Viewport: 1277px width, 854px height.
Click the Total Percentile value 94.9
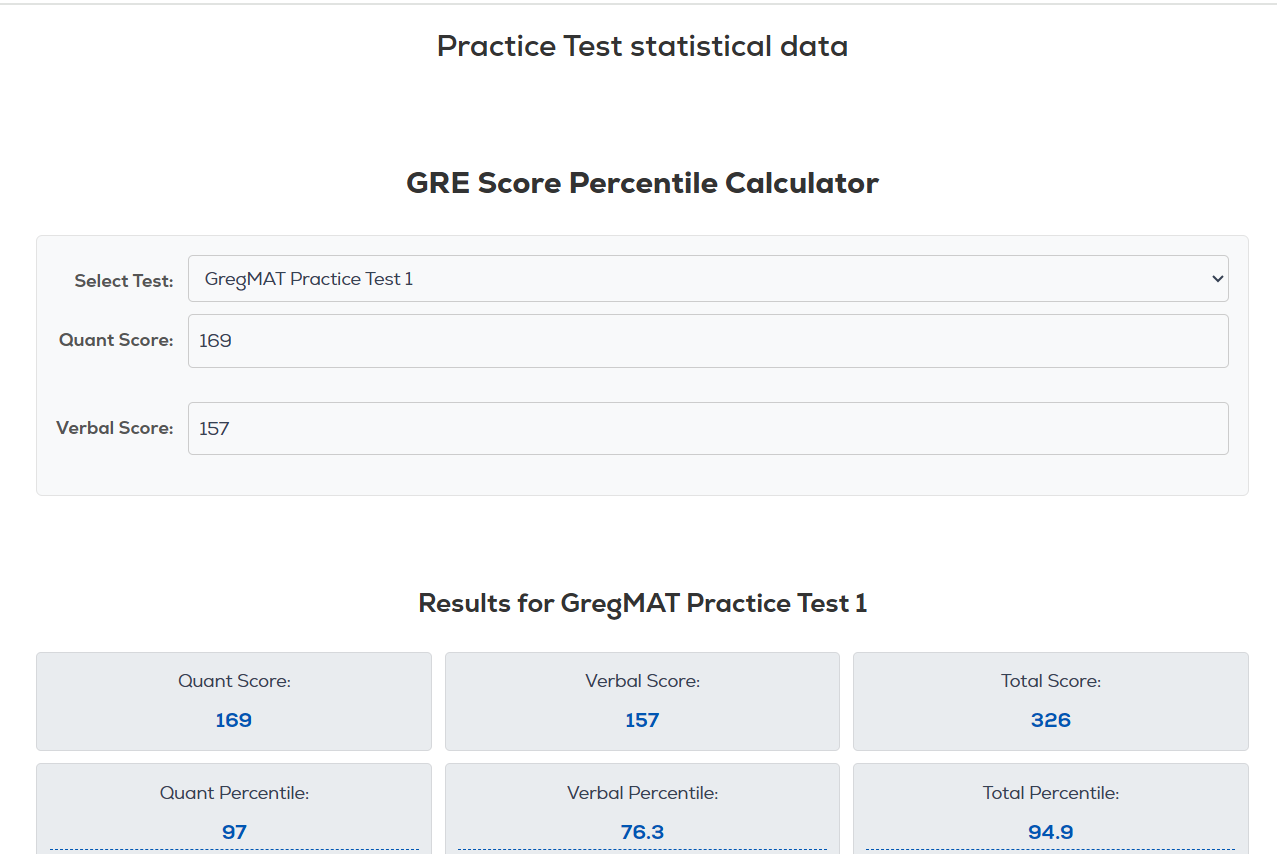1050,832
